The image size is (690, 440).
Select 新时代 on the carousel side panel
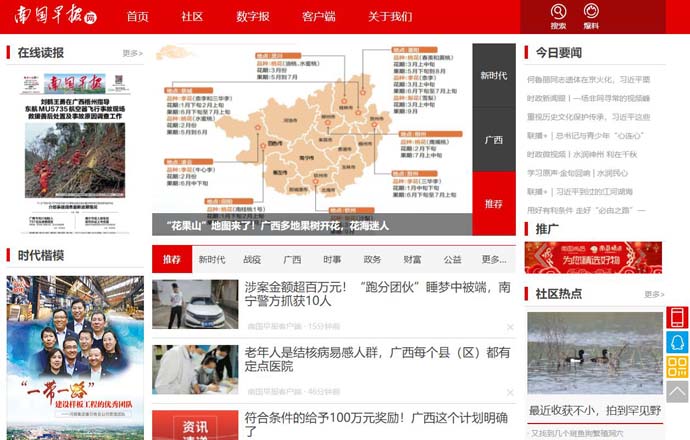(494, 75)
